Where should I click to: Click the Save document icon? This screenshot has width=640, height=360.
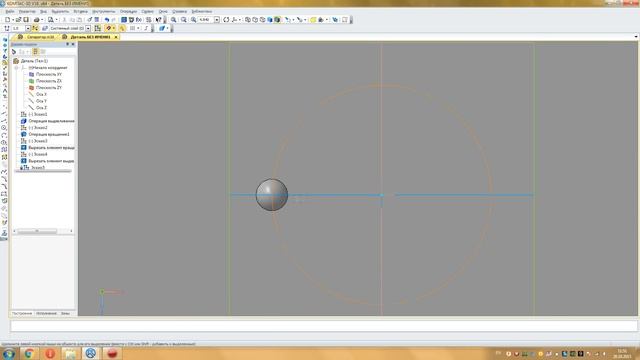(26, 20)
